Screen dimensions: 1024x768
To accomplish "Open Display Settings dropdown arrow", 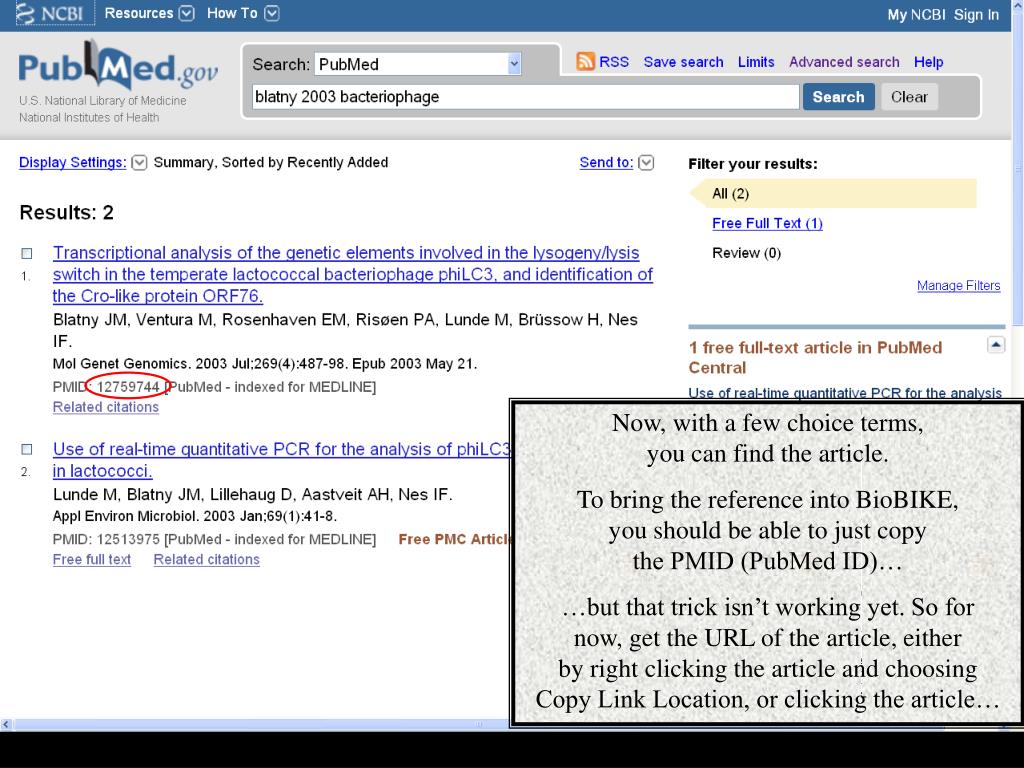I will coord(139,163).
